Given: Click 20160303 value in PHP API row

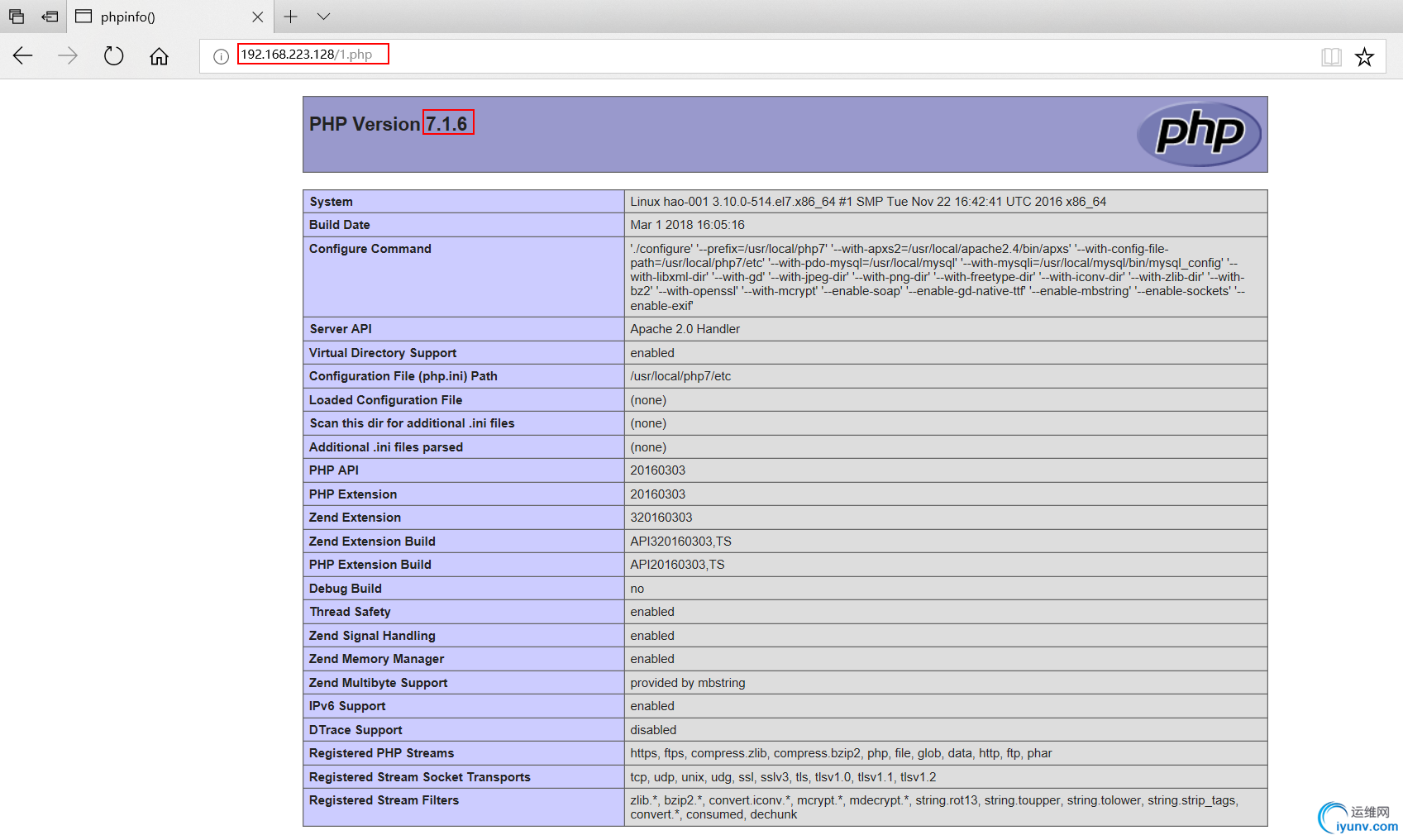Looking at the screenshot, I should [x=657, y=470].
